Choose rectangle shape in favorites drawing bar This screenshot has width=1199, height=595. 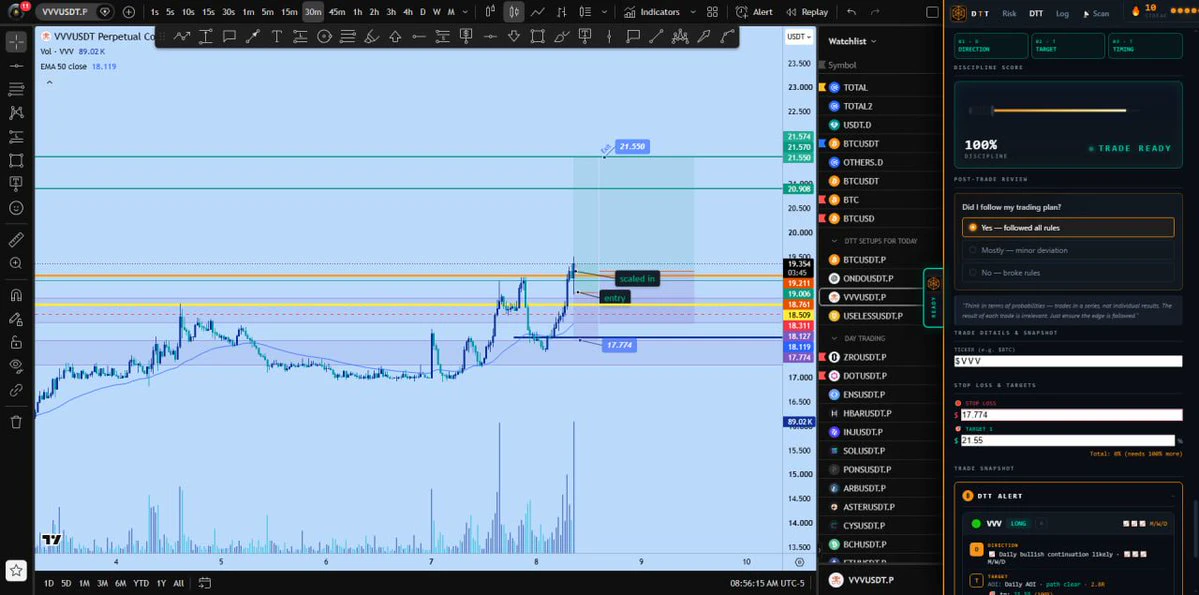(x=538, y=36)
